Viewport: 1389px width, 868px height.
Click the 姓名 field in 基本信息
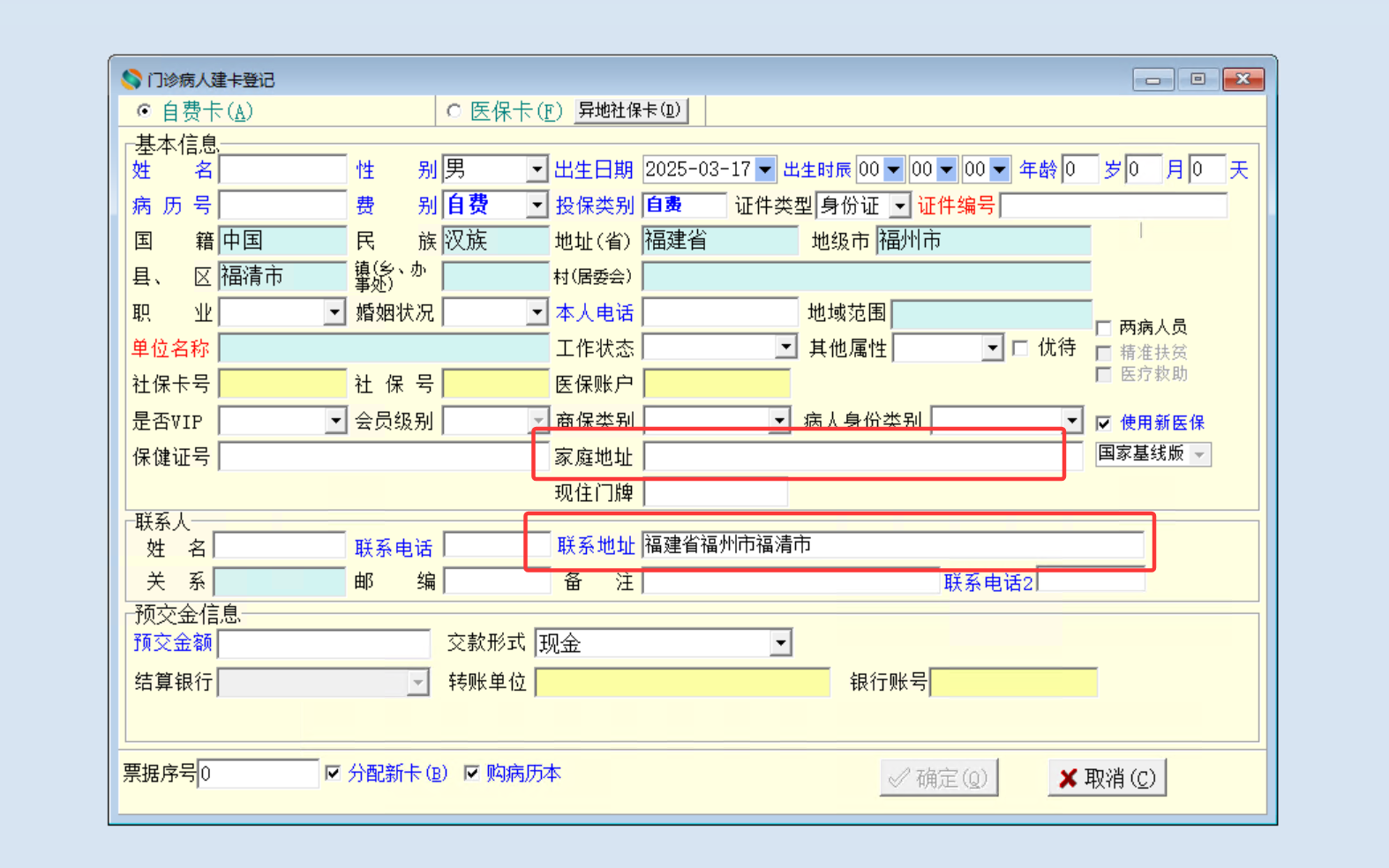pos(282,169)
